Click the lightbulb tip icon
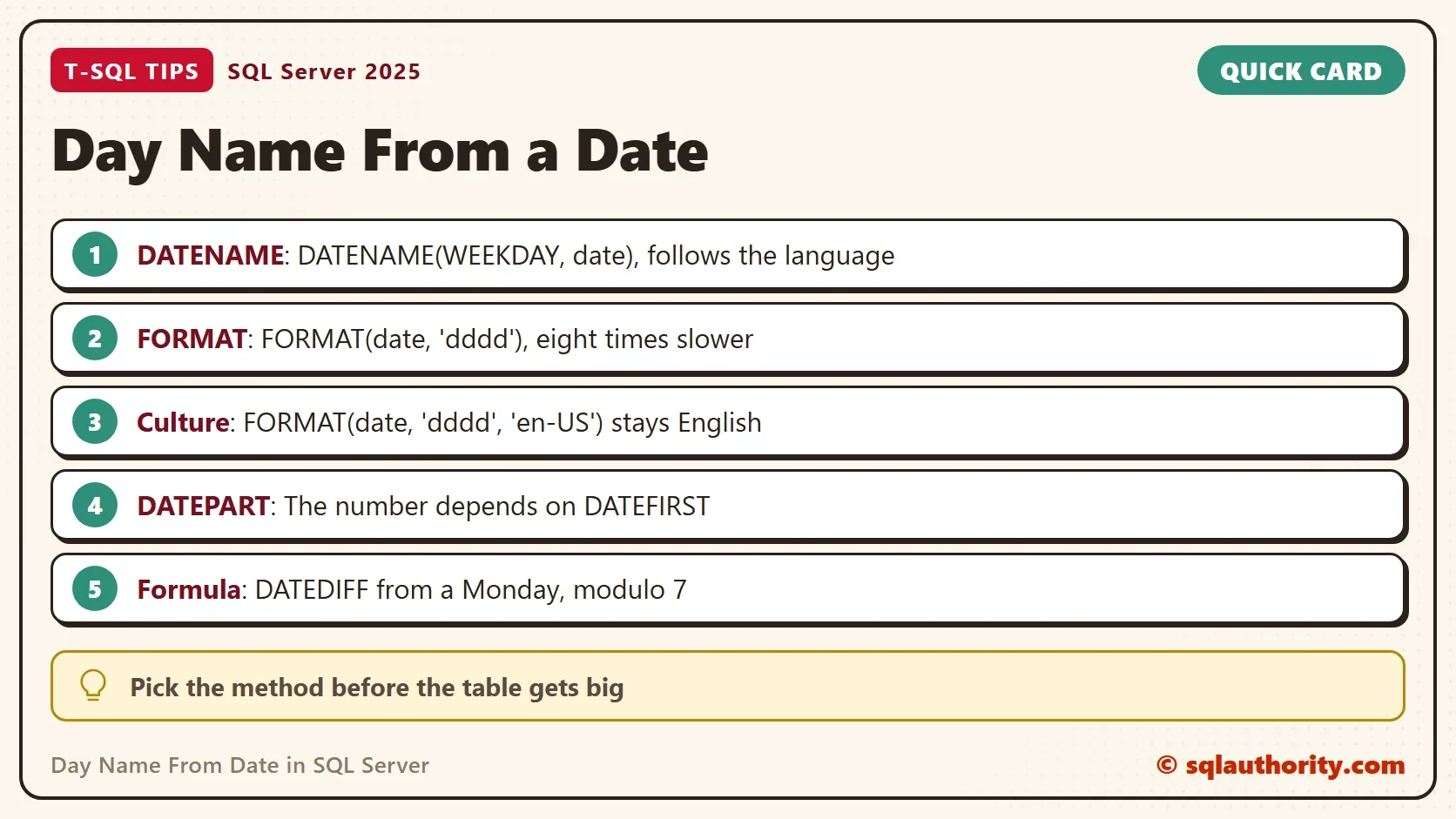This screenshot has height=819, width=1456. (x=93, y=686)
